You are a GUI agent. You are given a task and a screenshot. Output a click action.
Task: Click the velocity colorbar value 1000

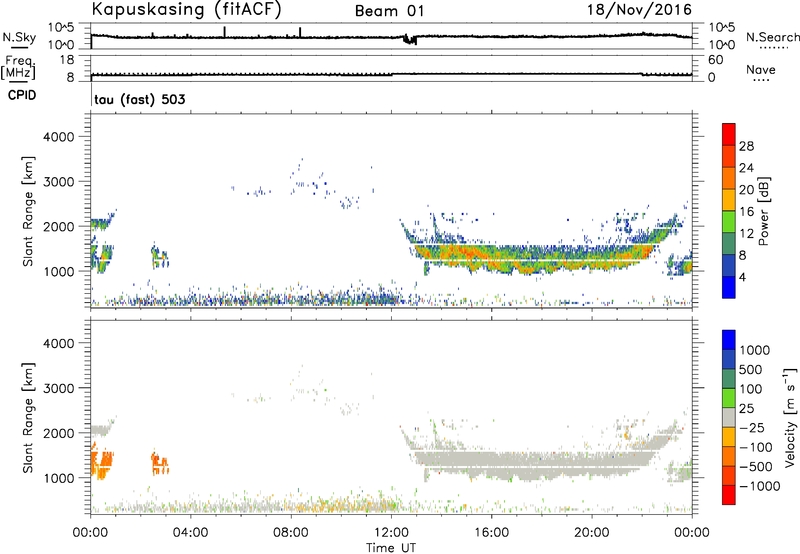pos(755,350)
